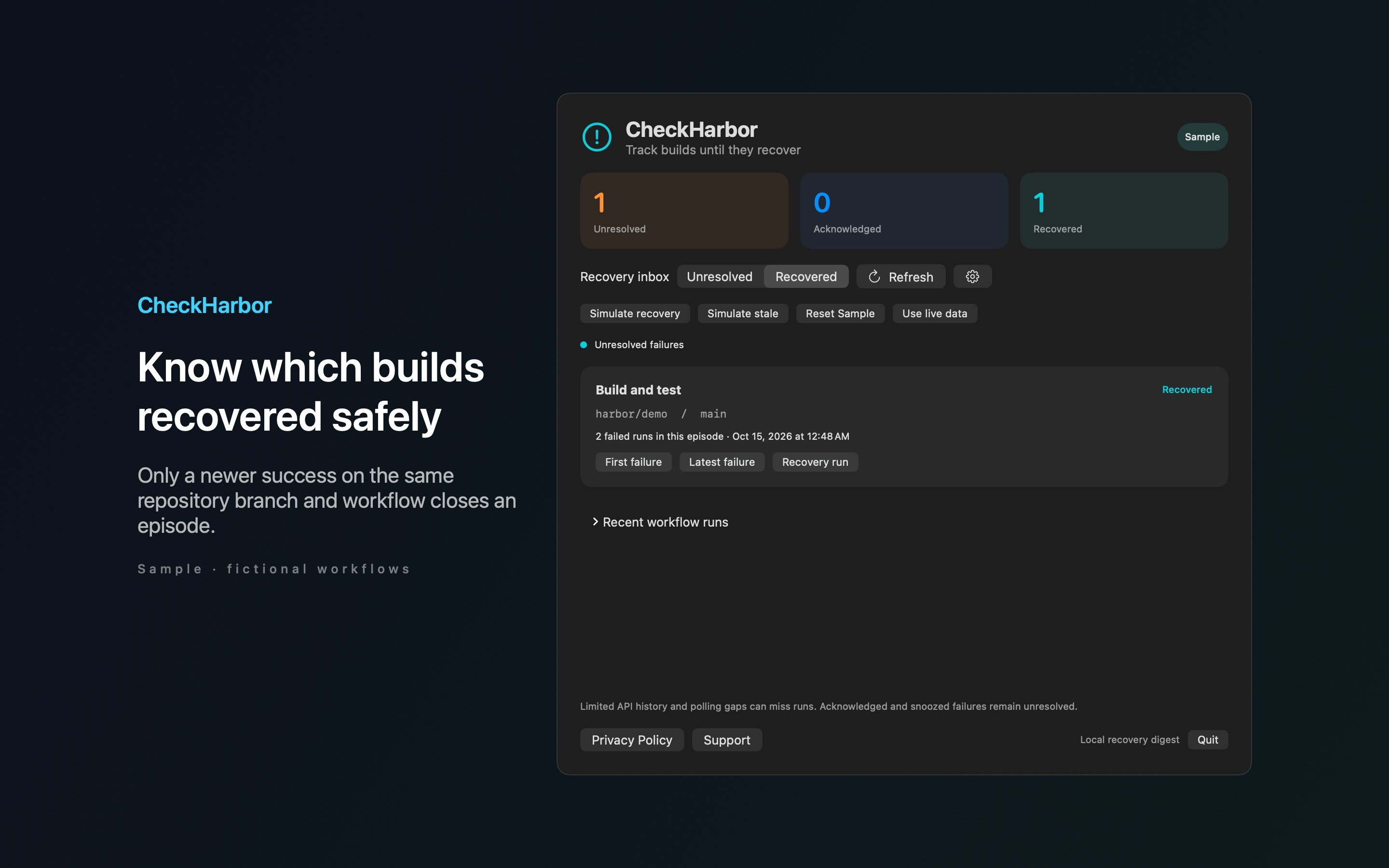Click the Sample mode badge
Screen dimensions: 1389x868
pyautogui.click(x=1202, y=136)
